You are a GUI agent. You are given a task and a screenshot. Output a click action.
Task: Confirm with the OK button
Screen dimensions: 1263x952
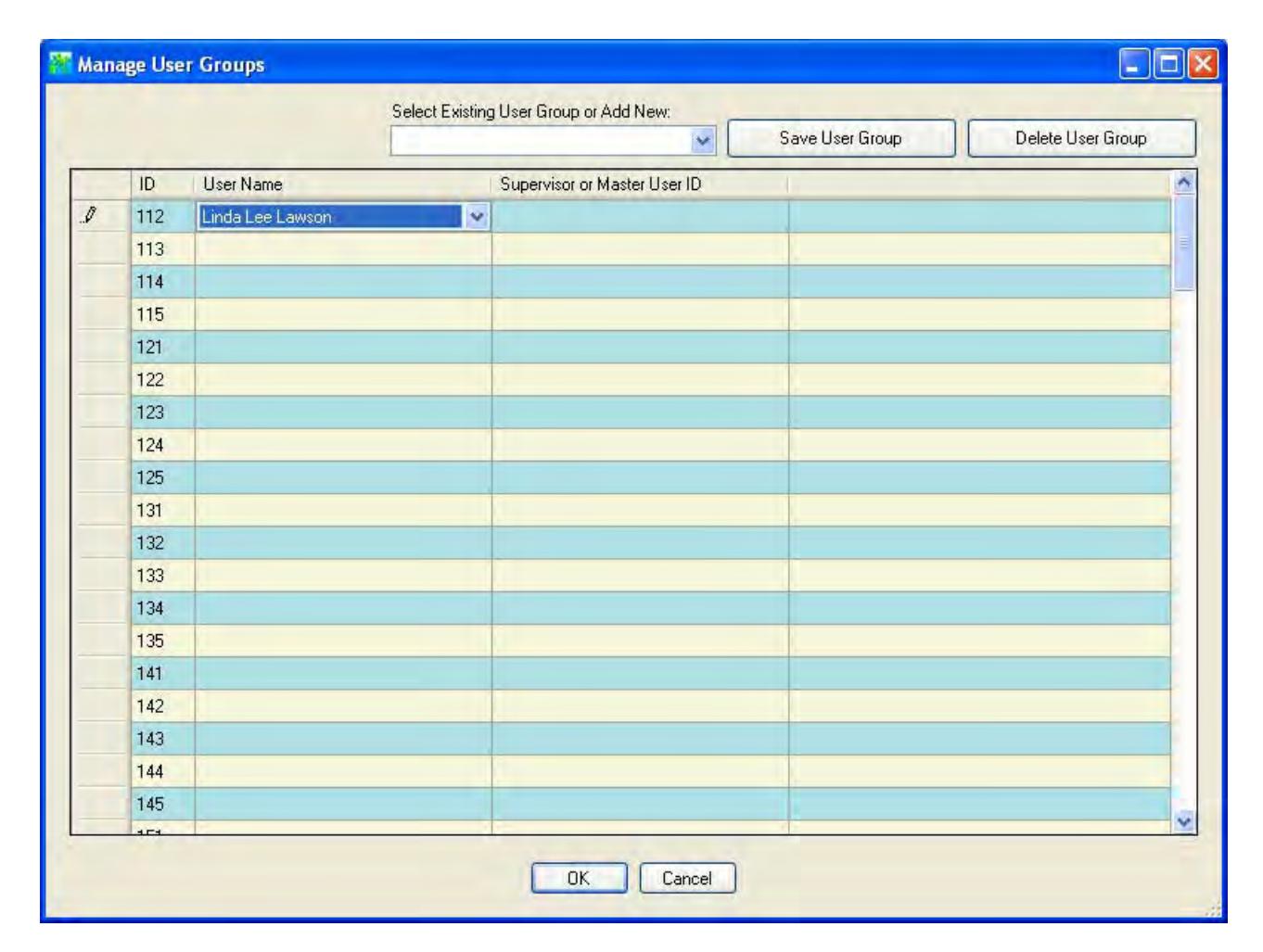pos(579,878)
